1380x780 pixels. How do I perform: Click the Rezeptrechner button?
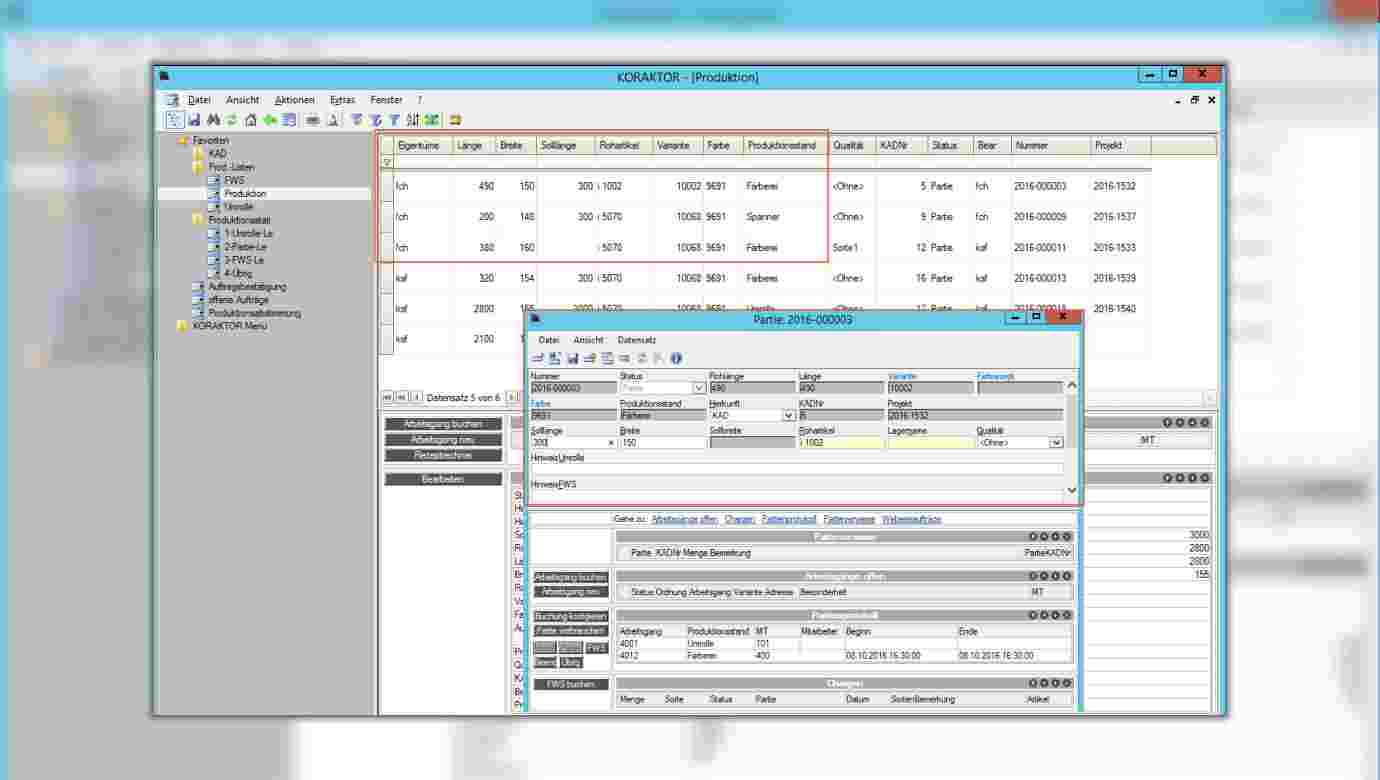(443, 455)
